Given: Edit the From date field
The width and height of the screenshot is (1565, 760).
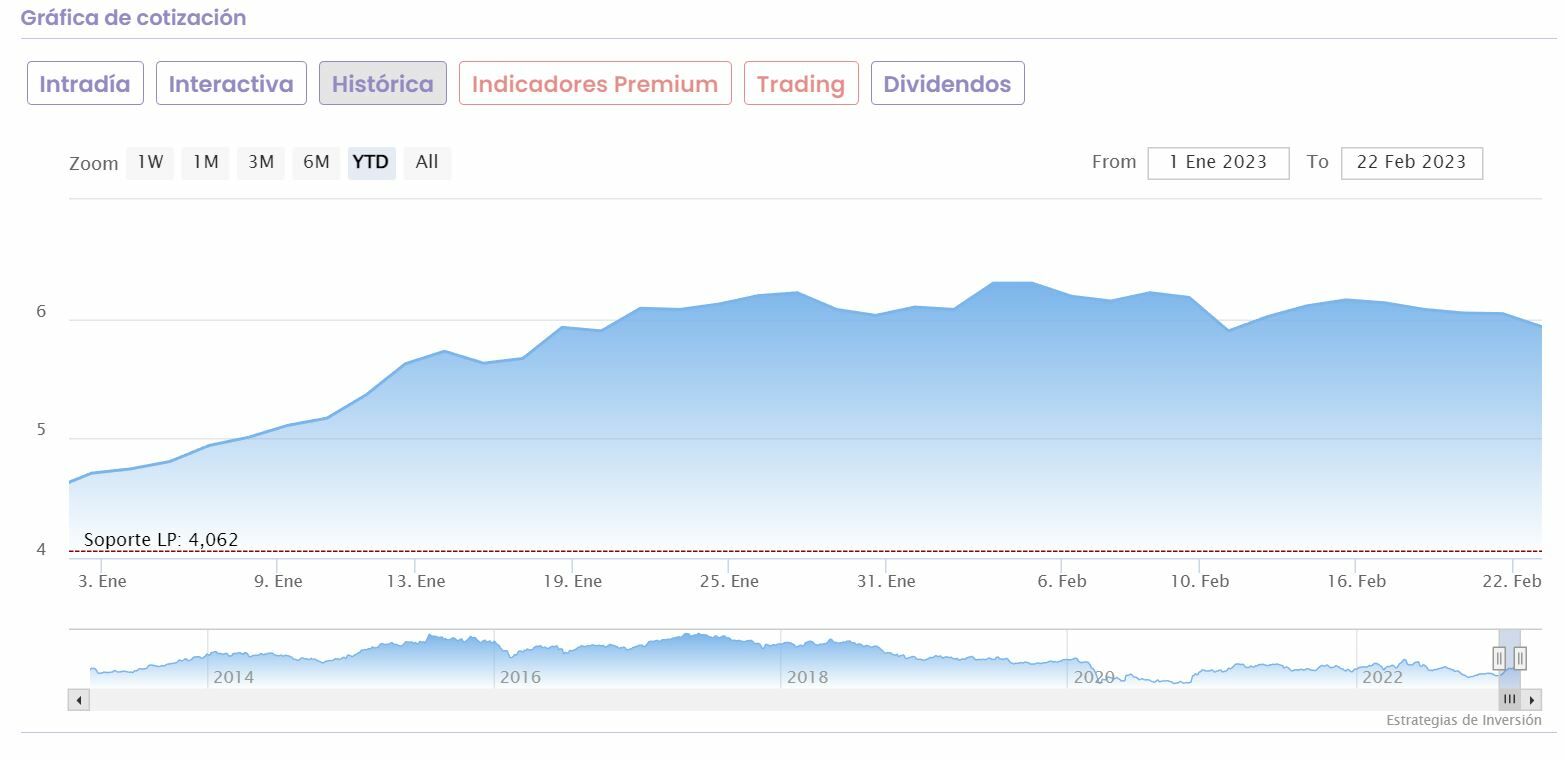Looking at the screenshot, I should pos(1218,162).
